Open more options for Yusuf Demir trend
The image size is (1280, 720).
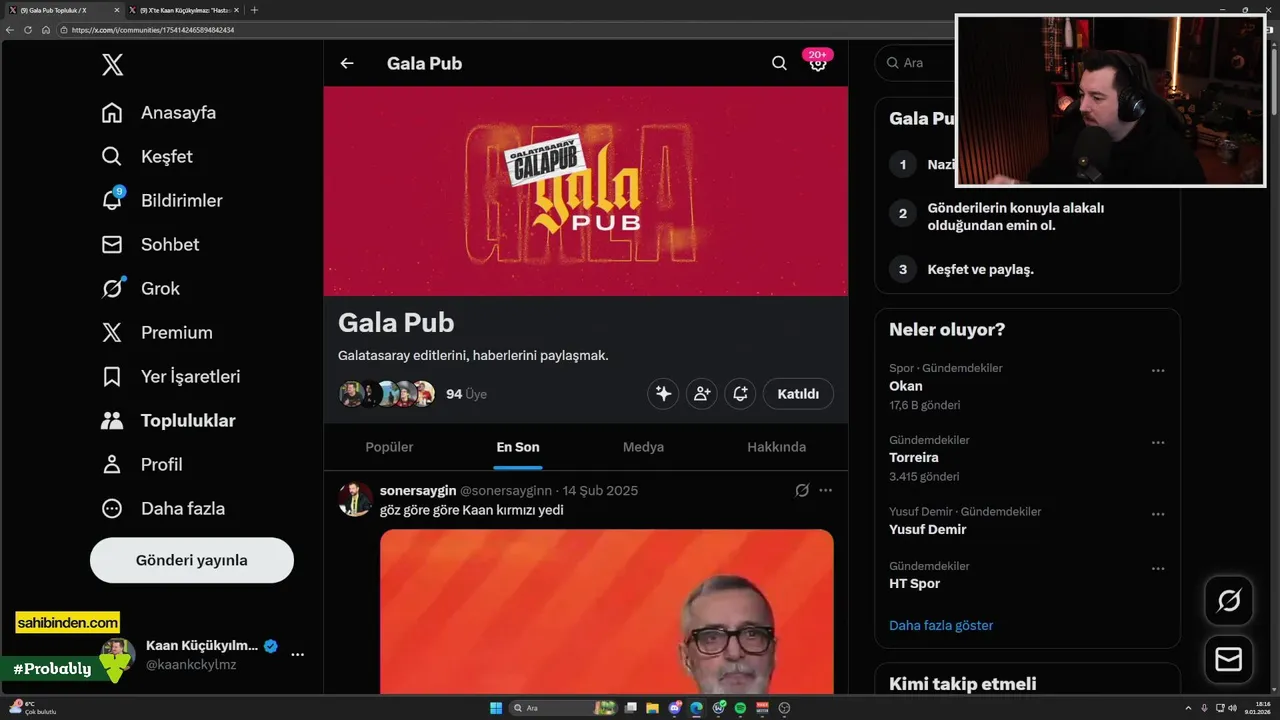pyautogui.click(x=1158, y=515)
